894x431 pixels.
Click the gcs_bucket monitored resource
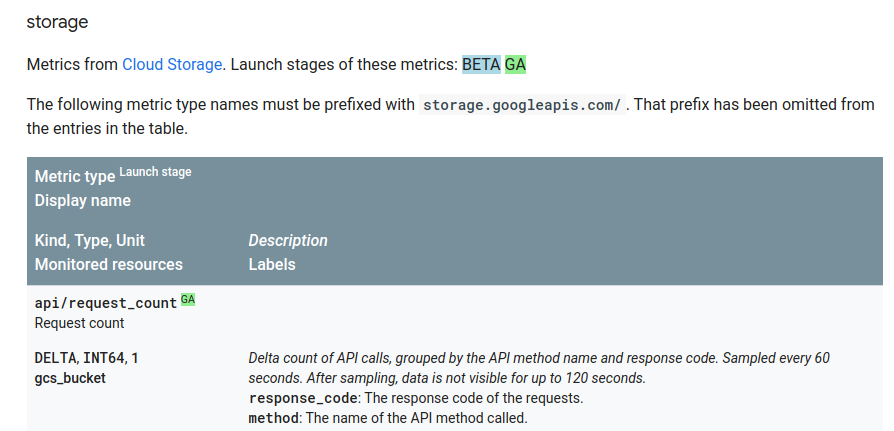coord(70,377)
